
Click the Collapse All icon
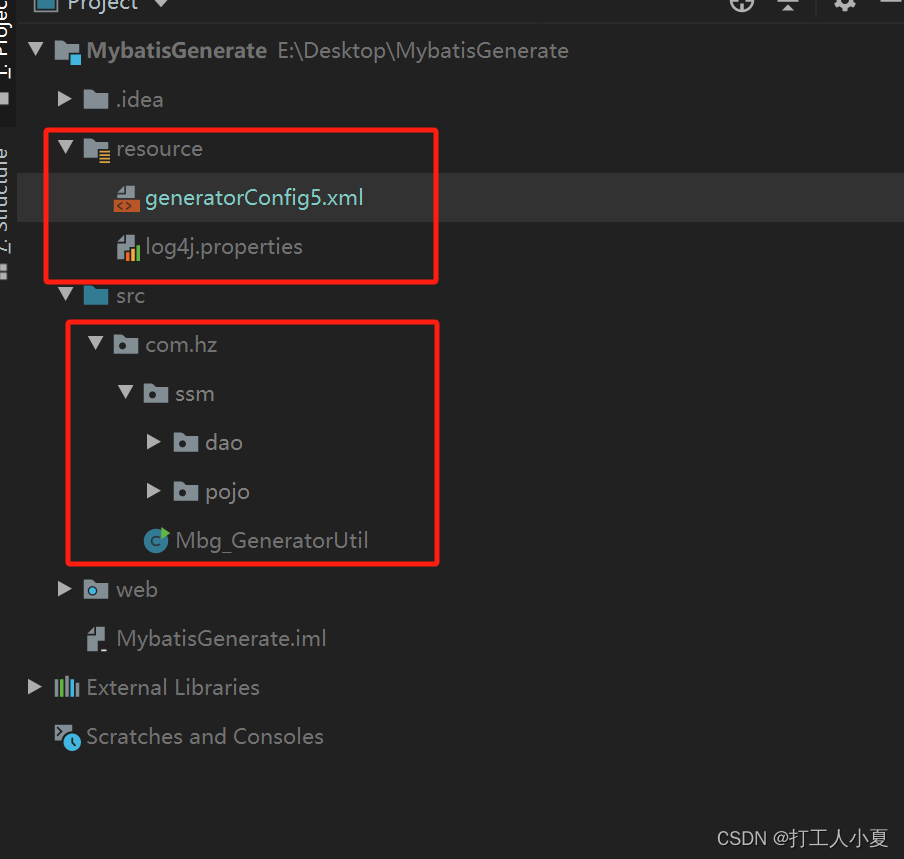coord(787,6)
